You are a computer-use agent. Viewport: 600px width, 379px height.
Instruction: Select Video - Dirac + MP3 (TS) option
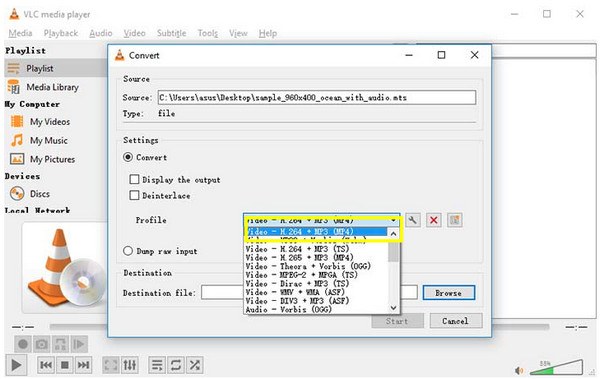coord(316,284)
